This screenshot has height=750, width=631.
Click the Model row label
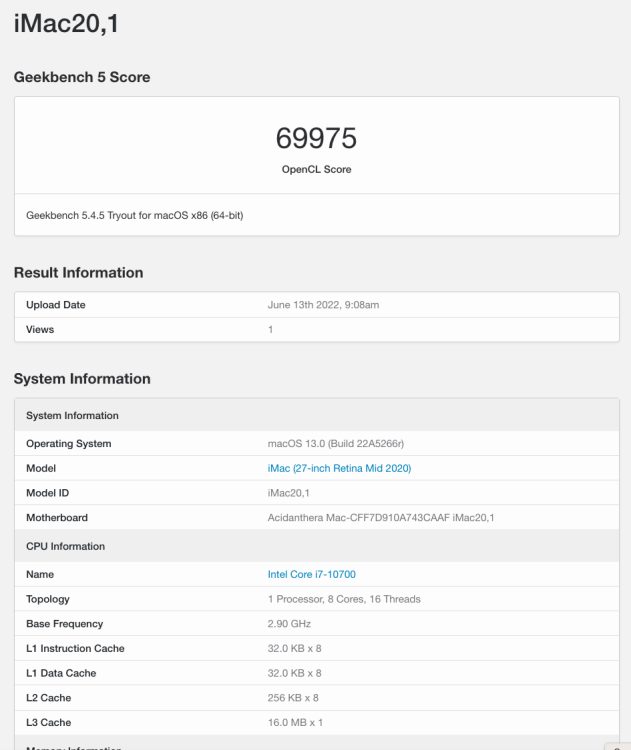41,468
